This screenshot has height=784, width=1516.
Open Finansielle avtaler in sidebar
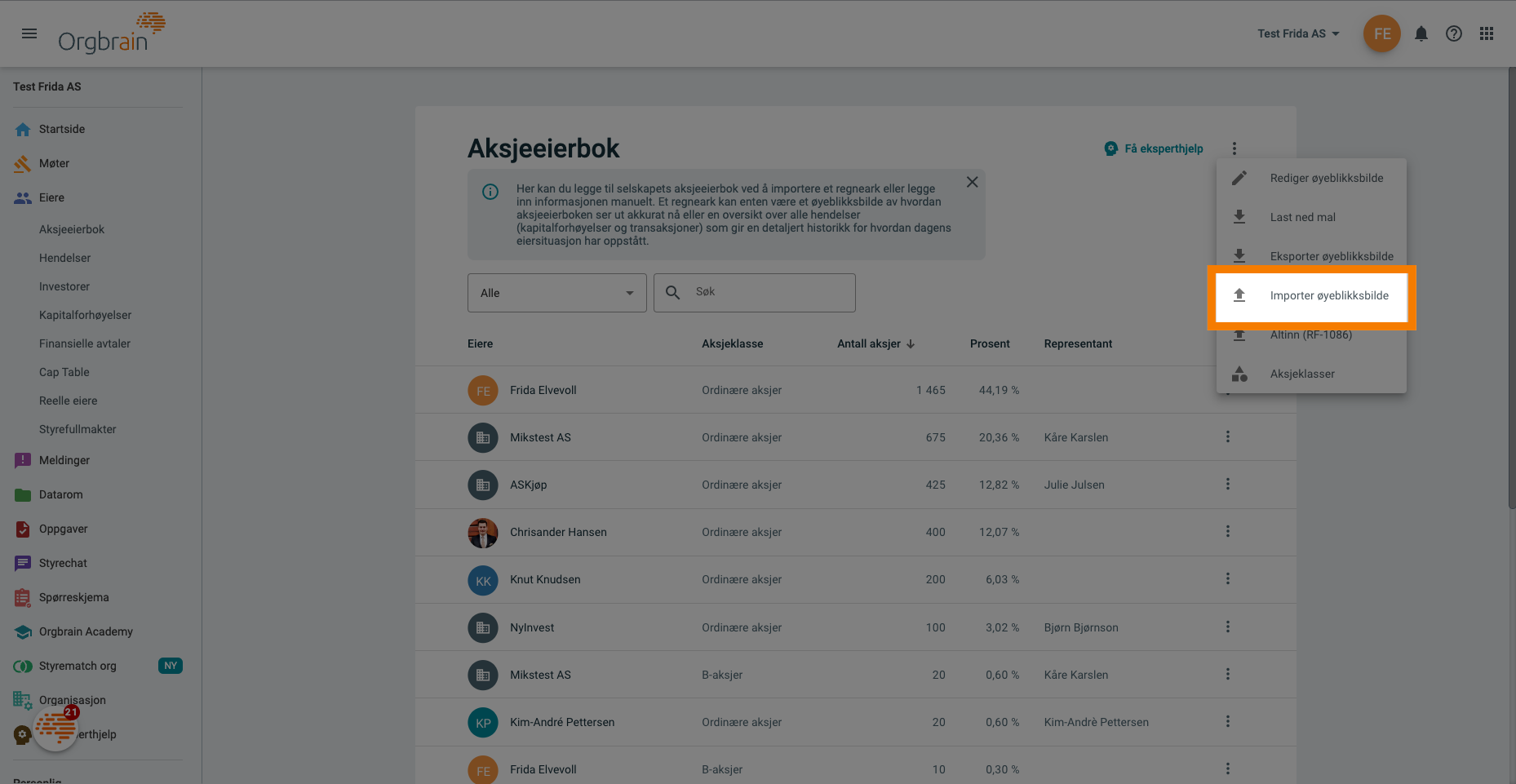[x=85, y=343]
